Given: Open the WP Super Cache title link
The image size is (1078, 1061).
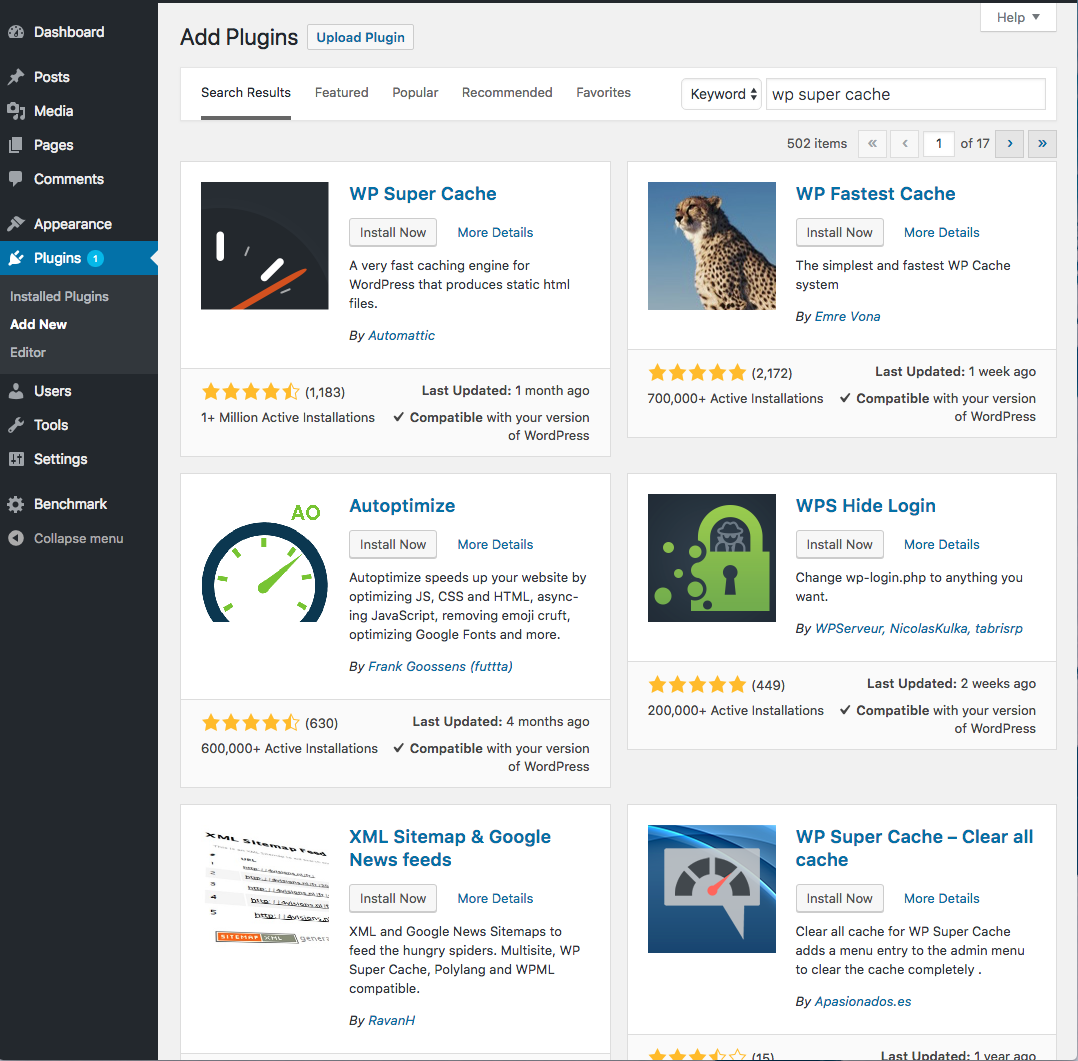Looking at the screenshot, I should (x=423, y=194).
